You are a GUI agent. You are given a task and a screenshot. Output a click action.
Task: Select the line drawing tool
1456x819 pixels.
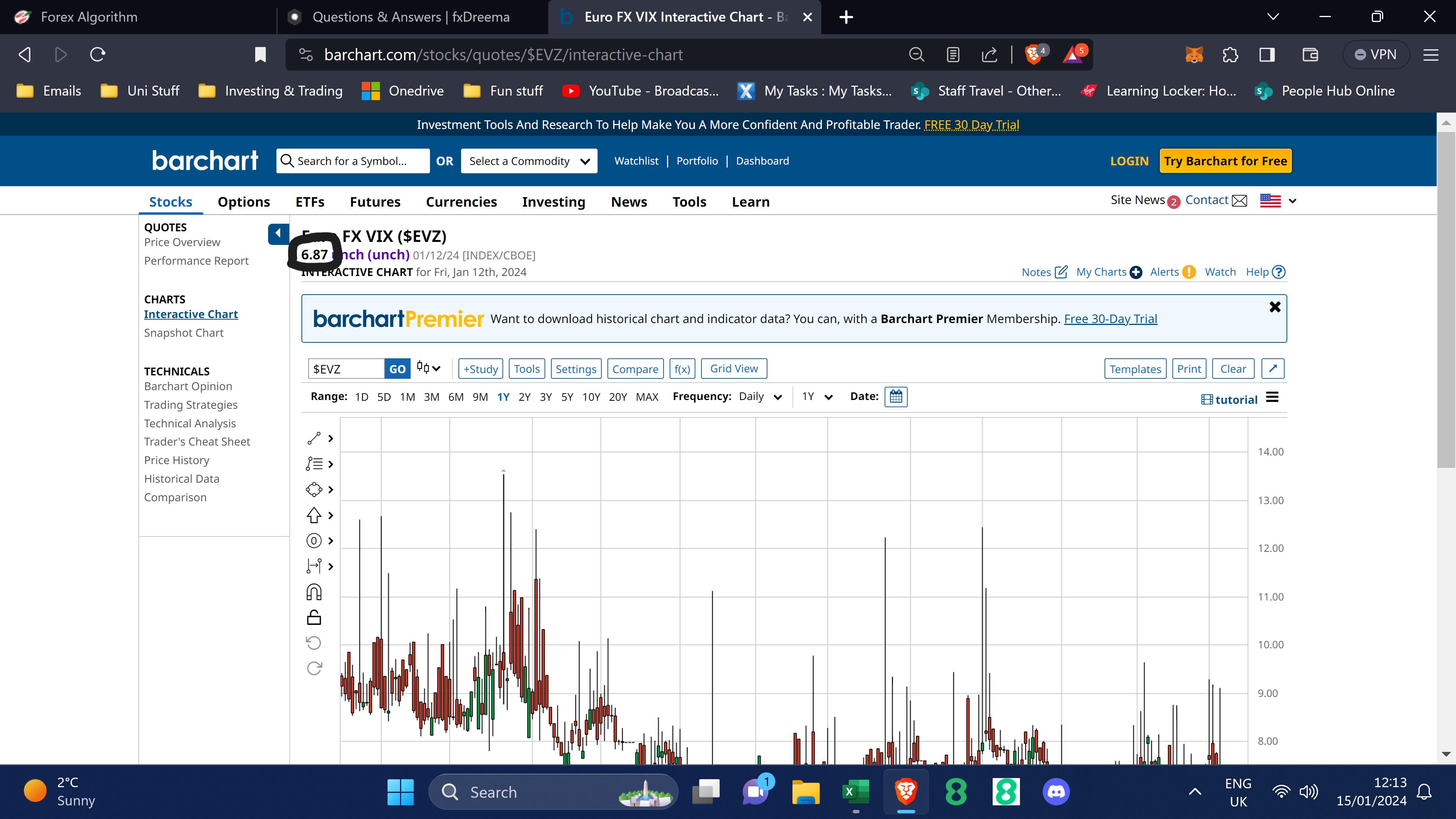point(314,438)
